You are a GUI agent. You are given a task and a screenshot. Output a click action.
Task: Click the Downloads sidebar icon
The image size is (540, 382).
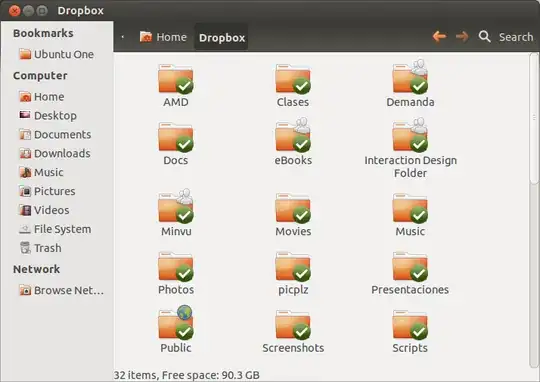click(x=25, y=153)
